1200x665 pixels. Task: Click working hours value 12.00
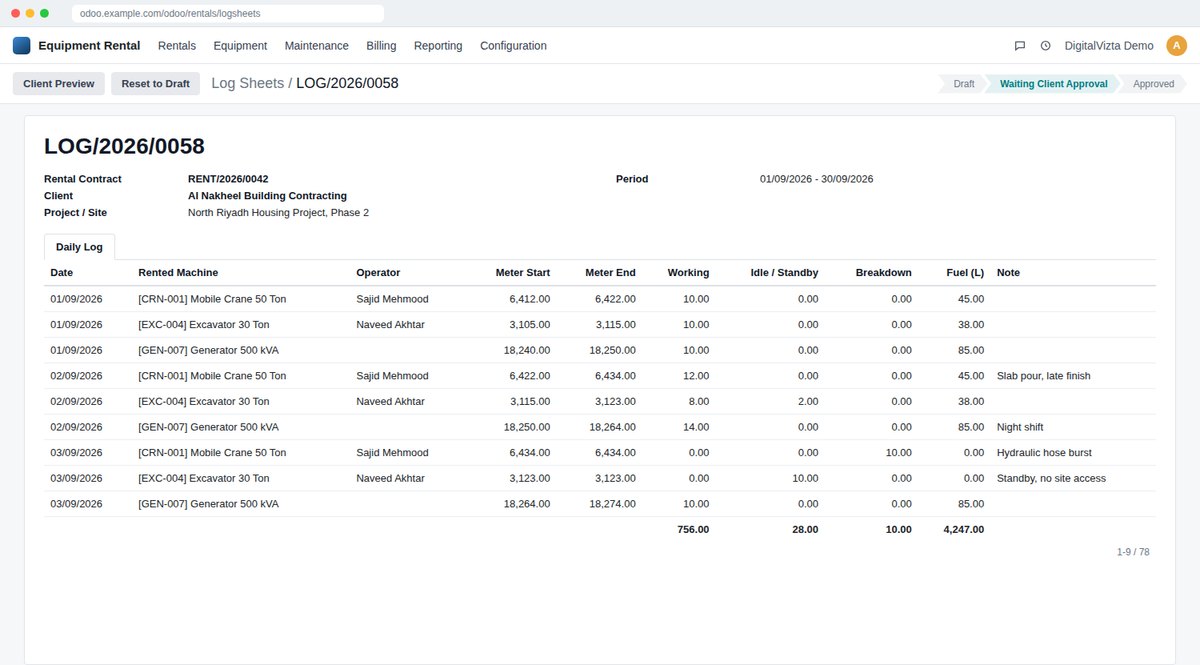pos(696,376)
